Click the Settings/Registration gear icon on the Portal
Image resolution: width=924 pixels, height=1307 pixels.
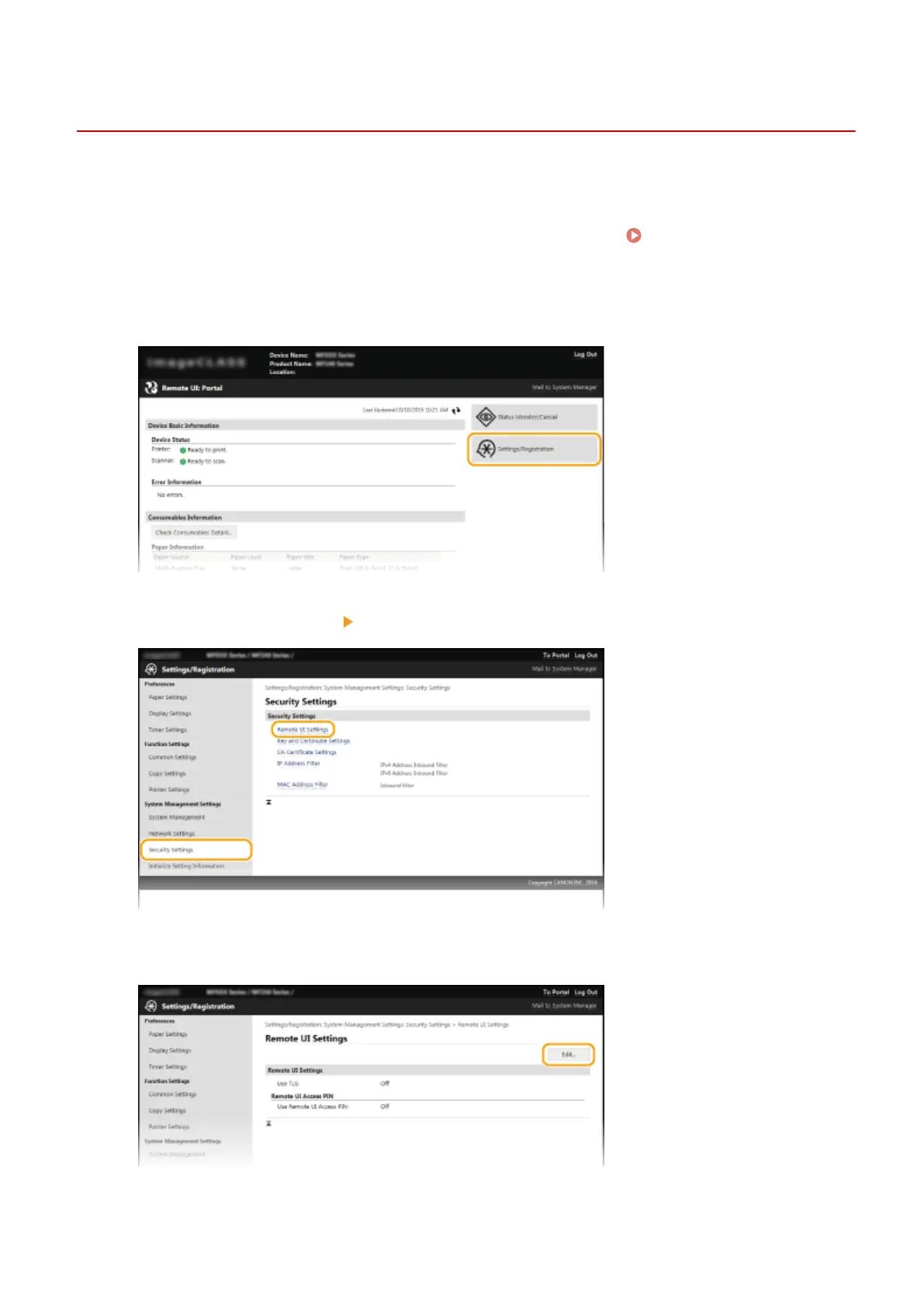pos(486,449)
